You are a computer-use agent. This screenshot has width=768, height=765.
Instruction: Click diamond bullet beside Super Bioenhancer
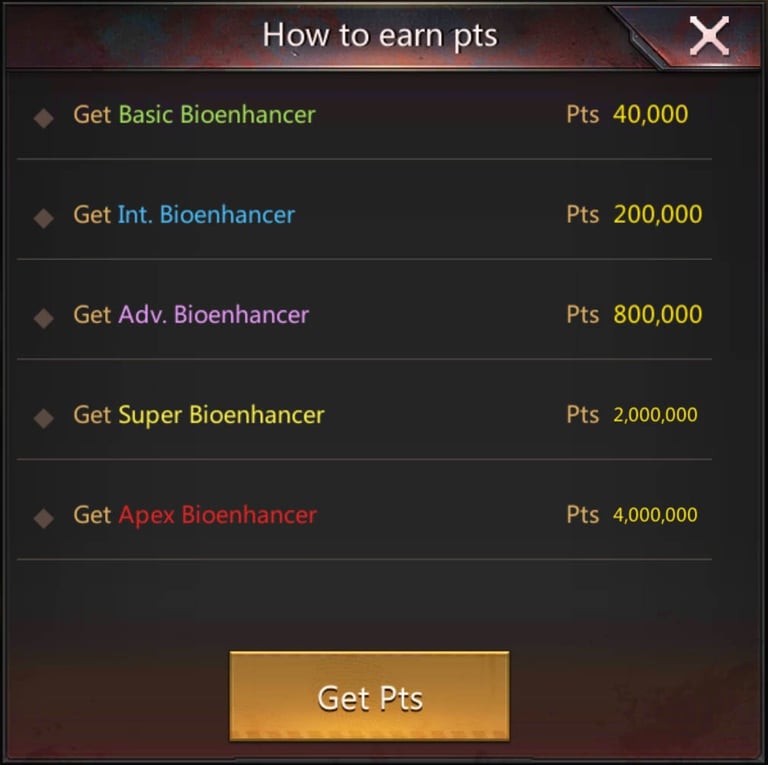click(44, 418)
